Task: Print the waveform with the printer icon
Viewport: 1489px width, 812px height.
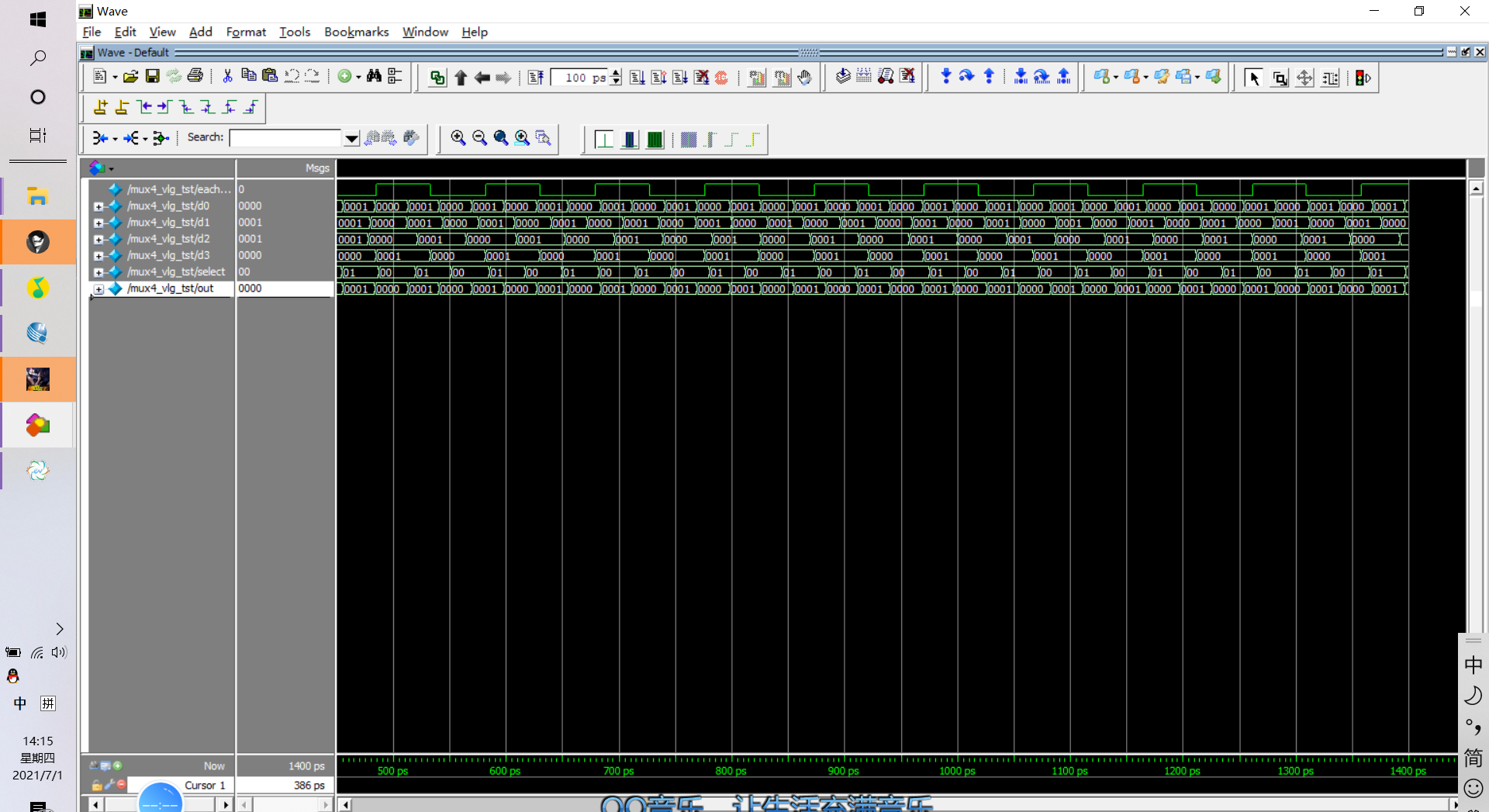Action: [x=195, y=76]
